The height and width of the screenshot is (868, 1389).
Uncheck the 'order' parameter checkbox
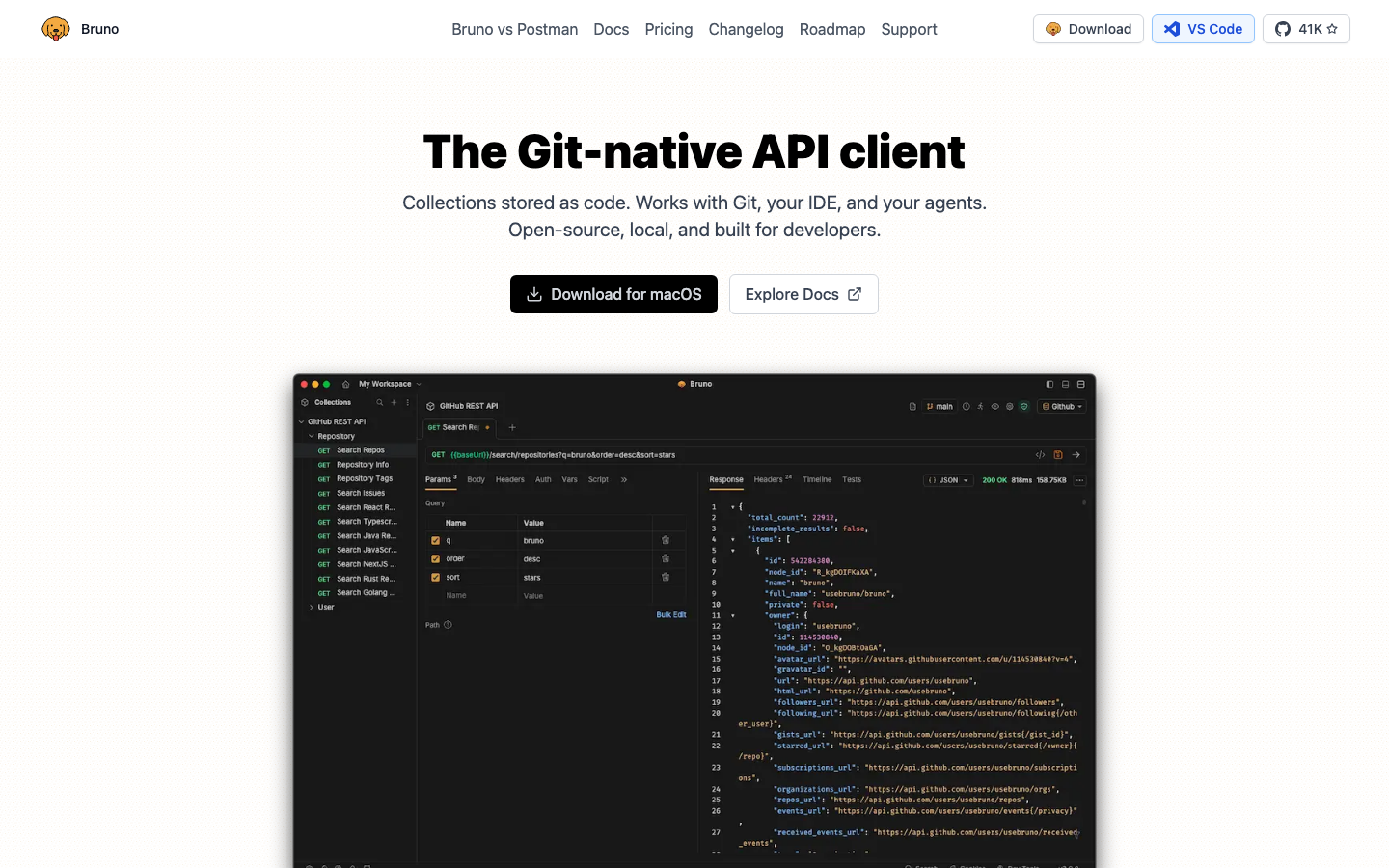[435, 559]
